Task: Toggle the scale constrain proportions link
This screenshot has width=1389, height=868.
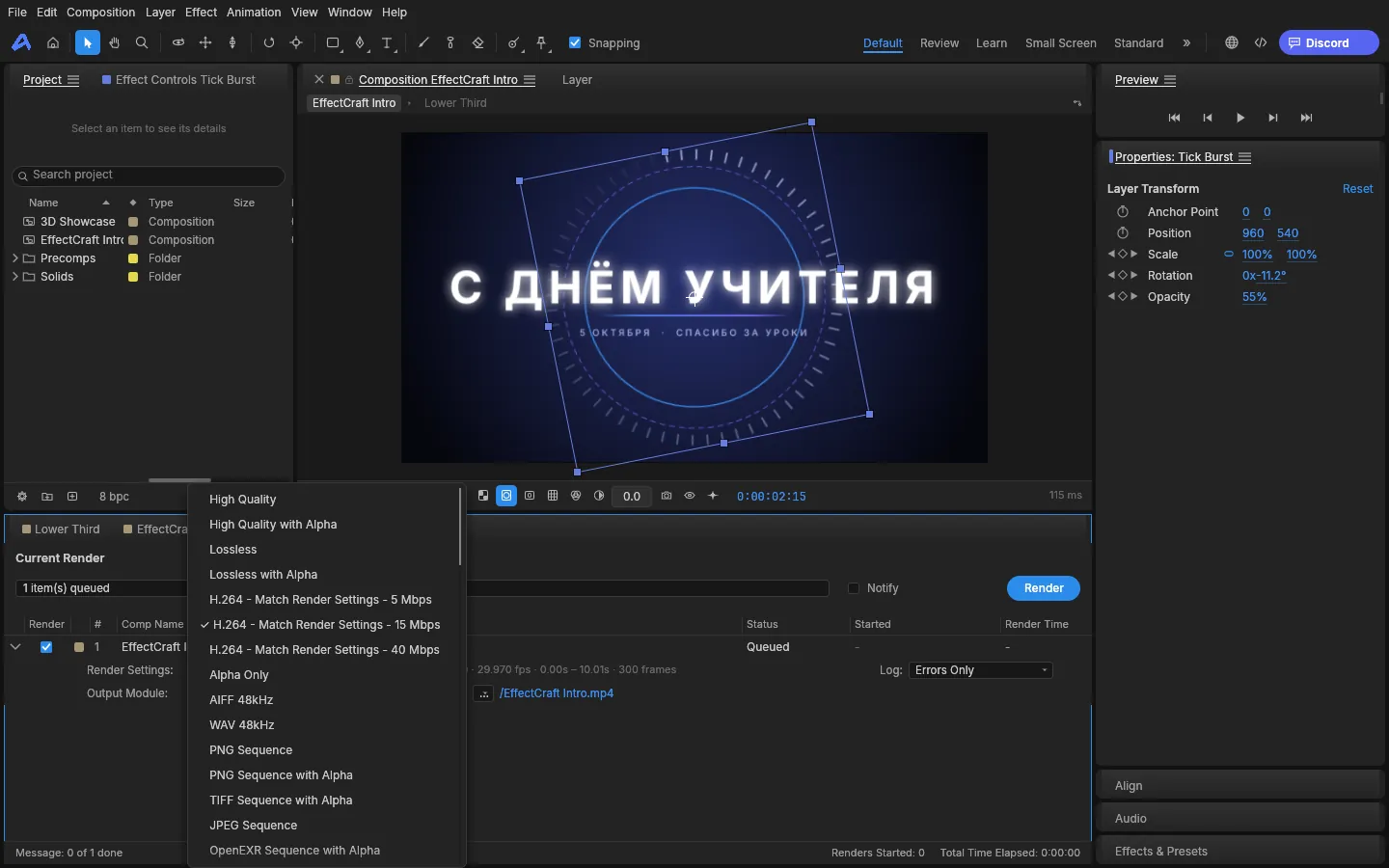Action: pos(1229,255)
